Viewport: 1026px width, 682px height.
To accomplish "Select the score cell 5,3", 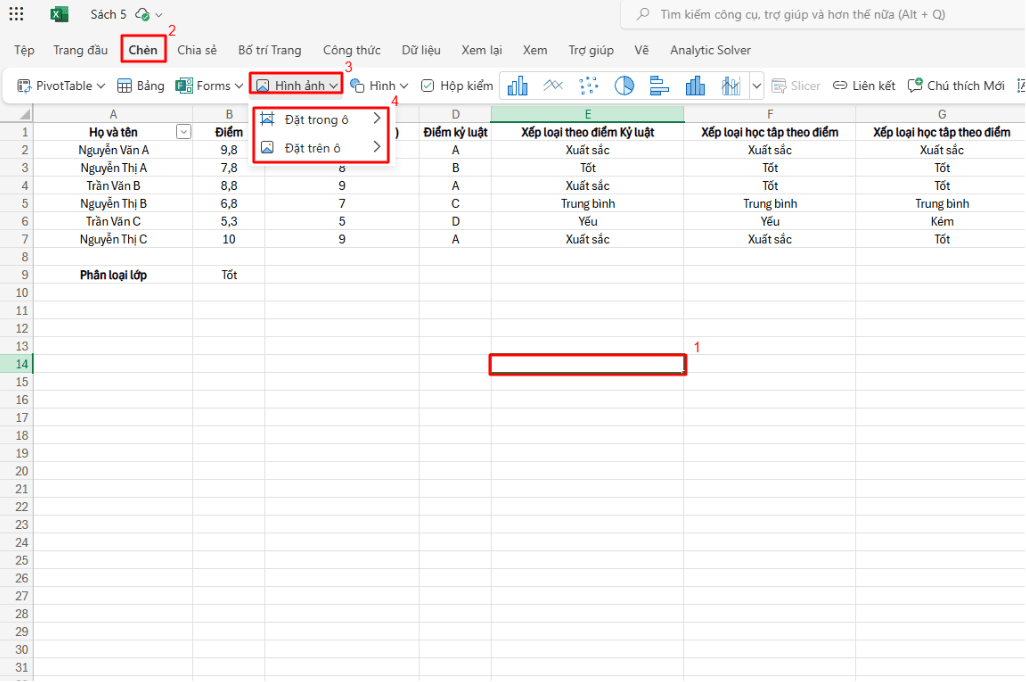I will [x=228, y=221].
